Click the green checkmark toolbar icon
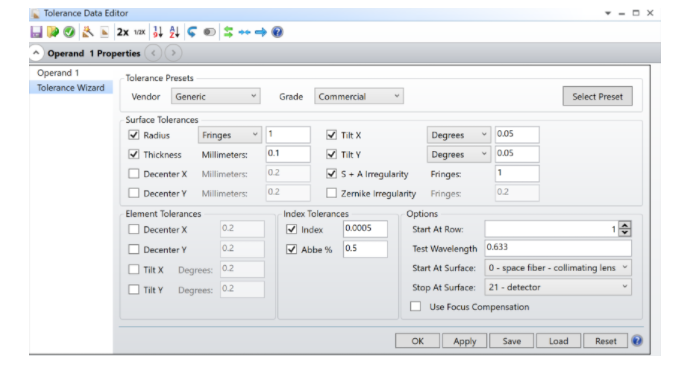 (69, 32)
